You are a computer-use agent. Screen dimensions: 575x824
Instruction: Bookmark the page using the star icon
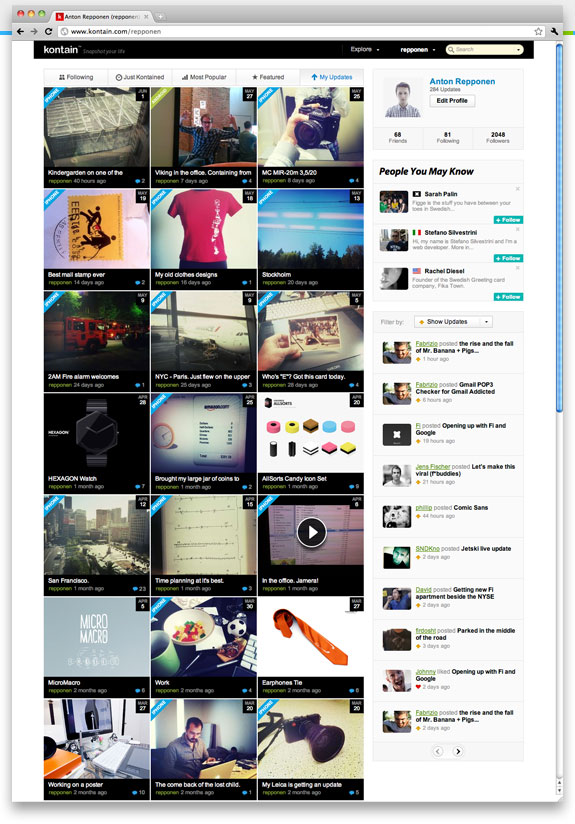tap(538, 32)
